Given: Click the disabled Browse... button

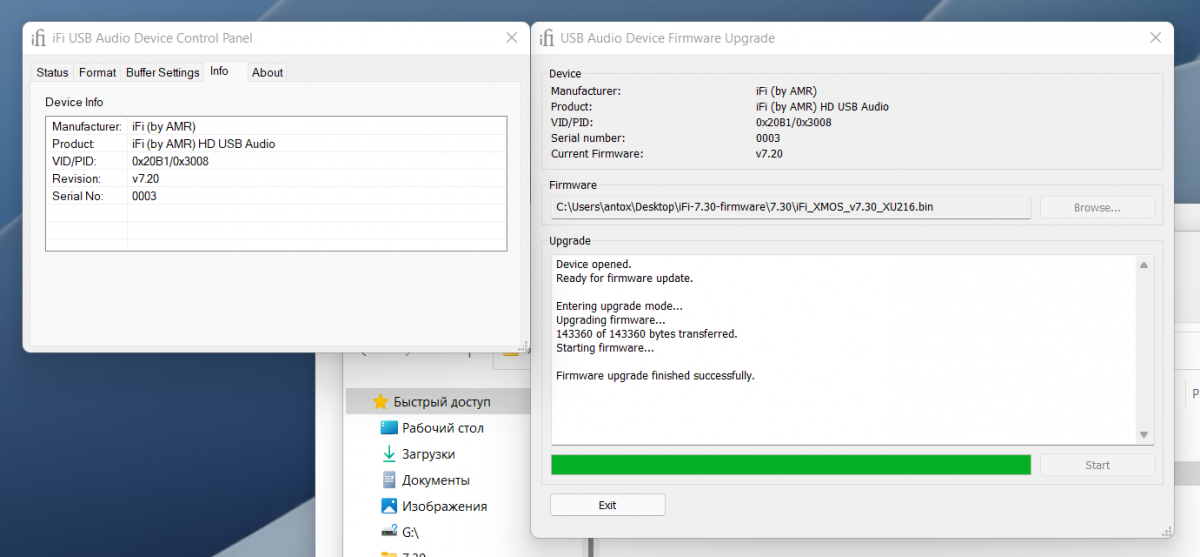Looking at the screenshot, I should tap(1097, 207).
